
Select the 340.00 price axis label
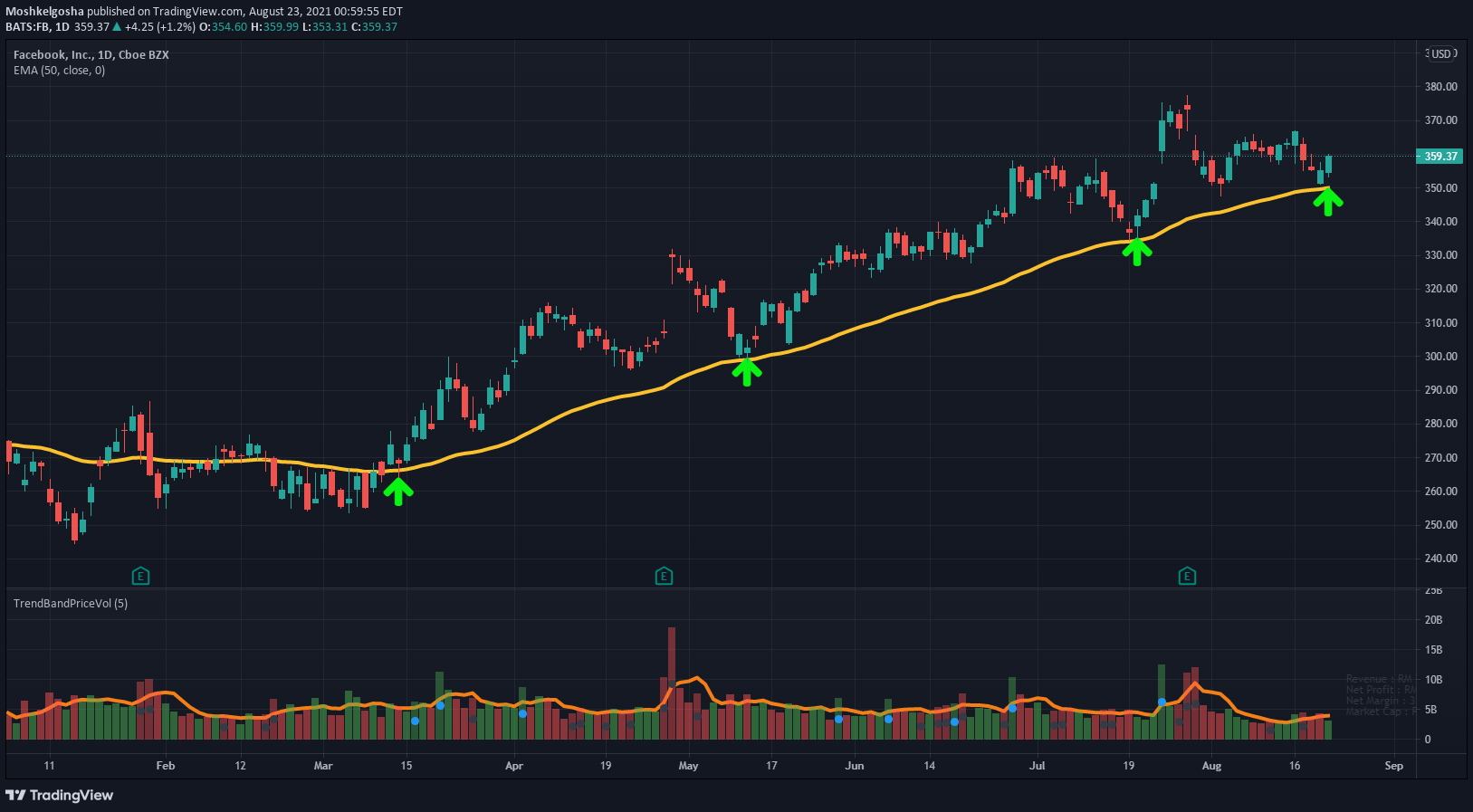pos(1441,222)
